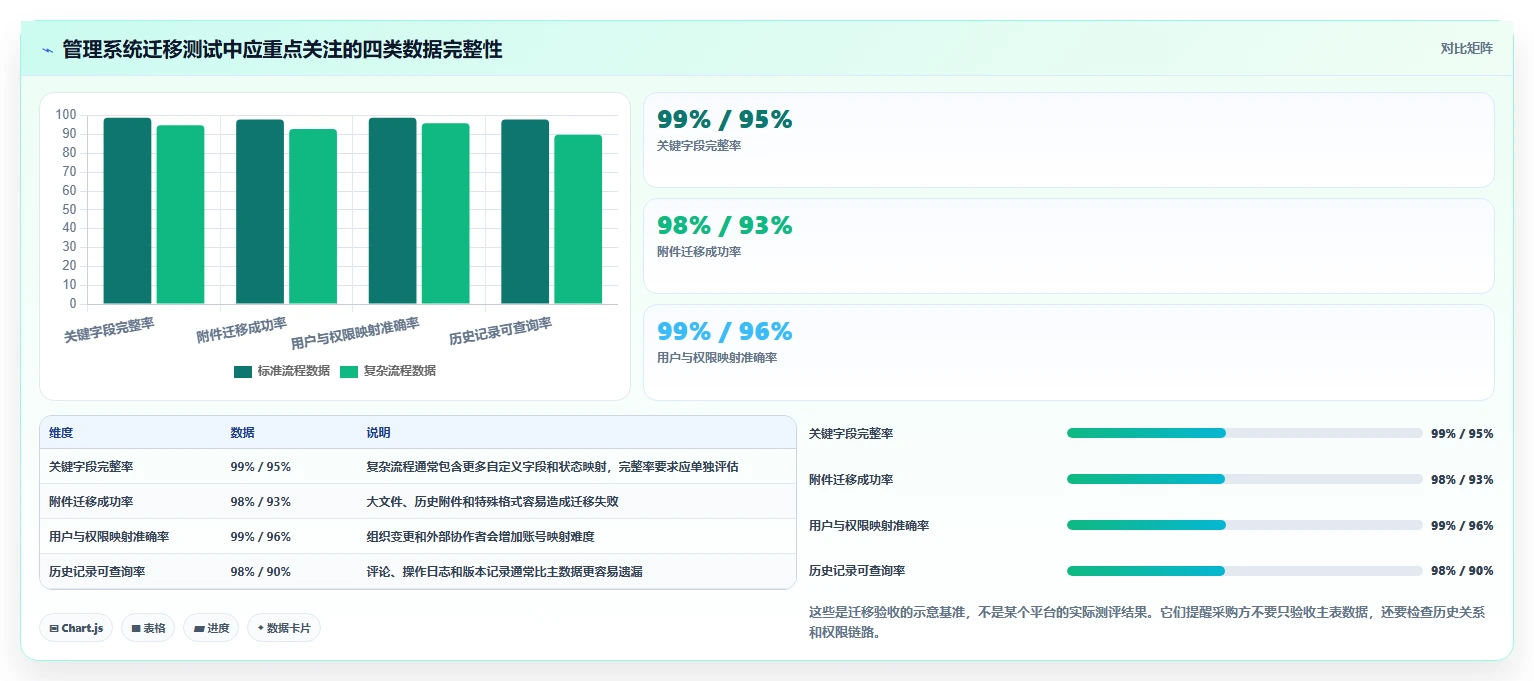The image size is (1534, 681).
Task: Click the 对比矩阵 label in the header
Action: coord(1466,48)
